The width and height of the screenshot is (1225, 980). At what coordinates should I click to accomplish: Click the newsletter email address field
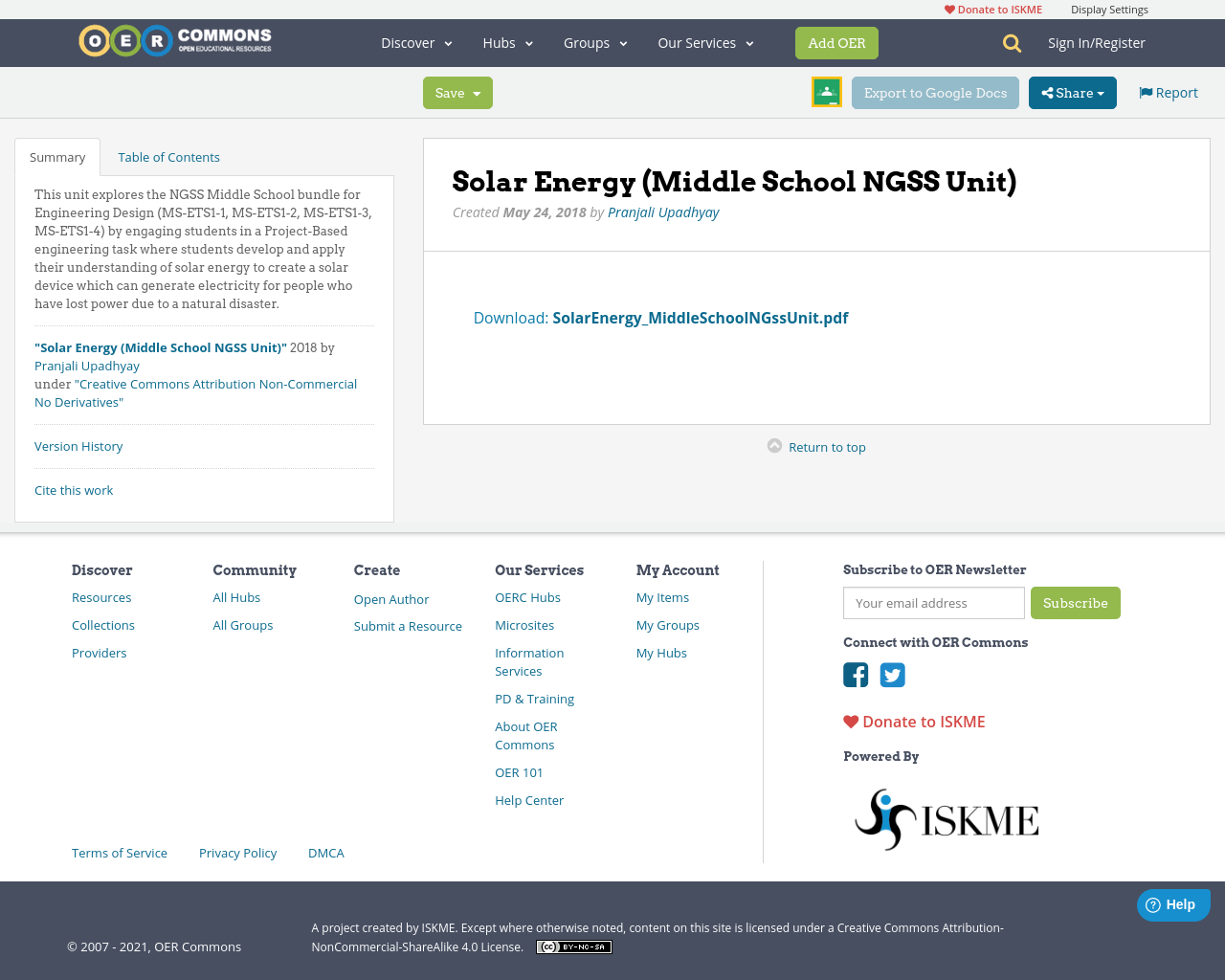(x=933, y=603)
